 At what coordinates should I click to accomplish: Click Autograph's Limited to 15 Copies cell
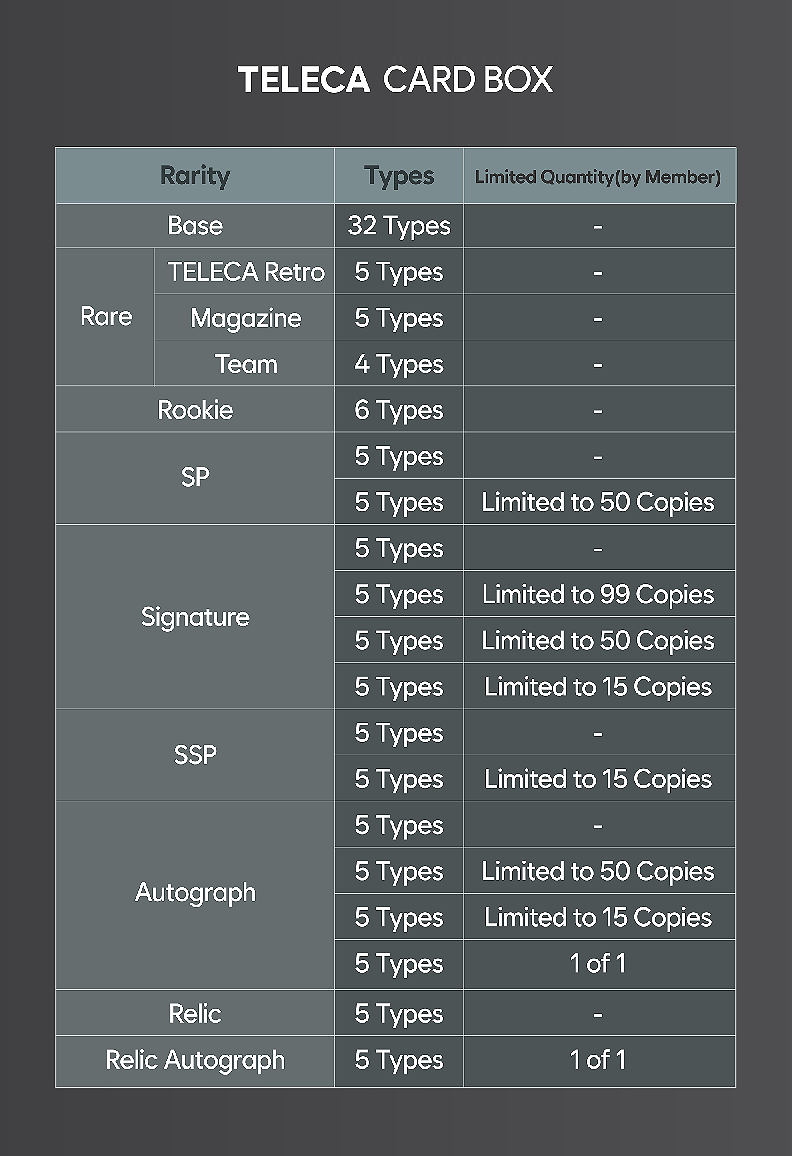pyautogui.click(x=599, y=916)
